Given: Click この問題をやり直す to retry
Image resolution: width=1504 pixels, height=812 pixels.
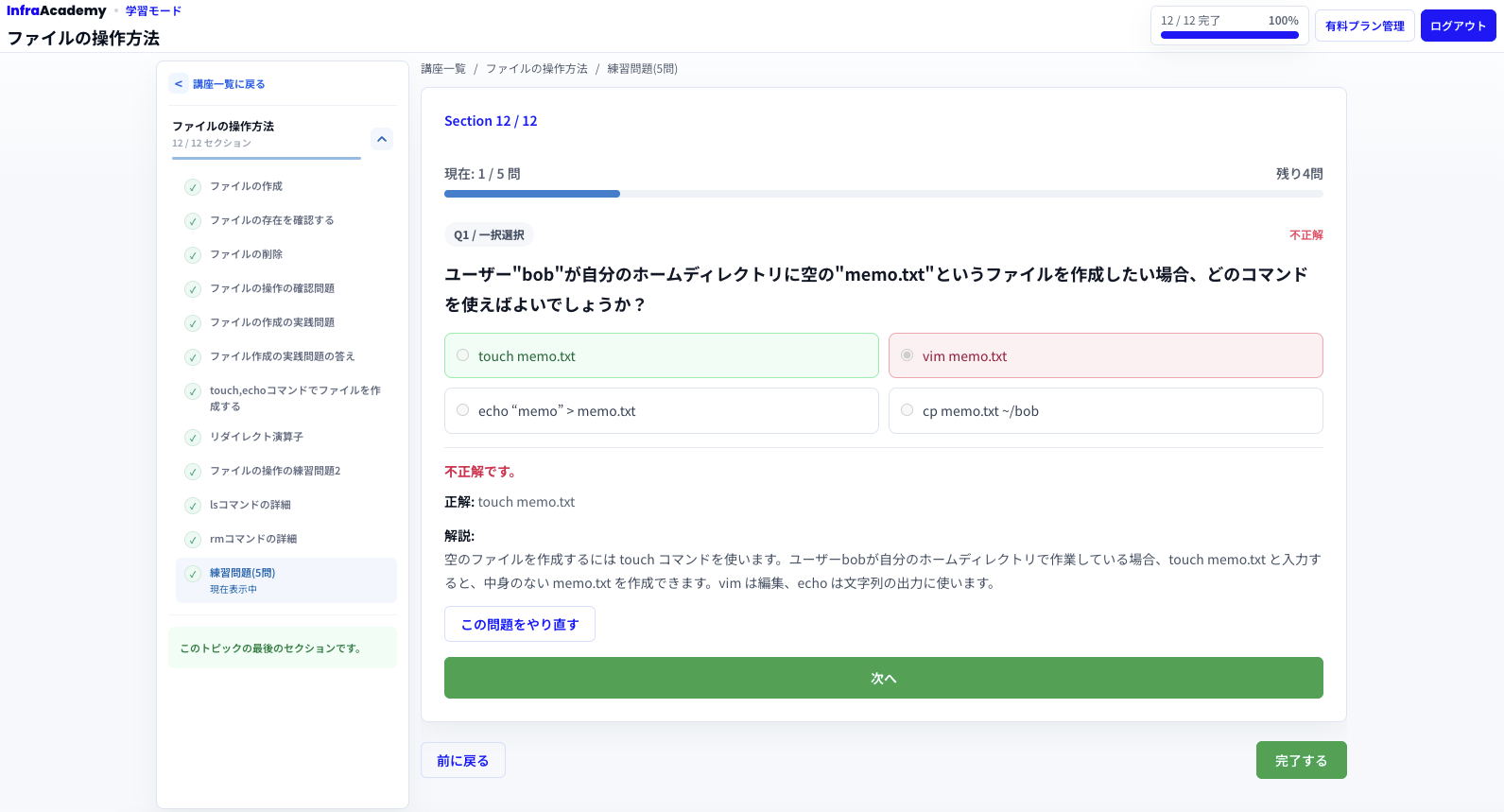Looking at the screenshot, I should (x=520, y=624).
